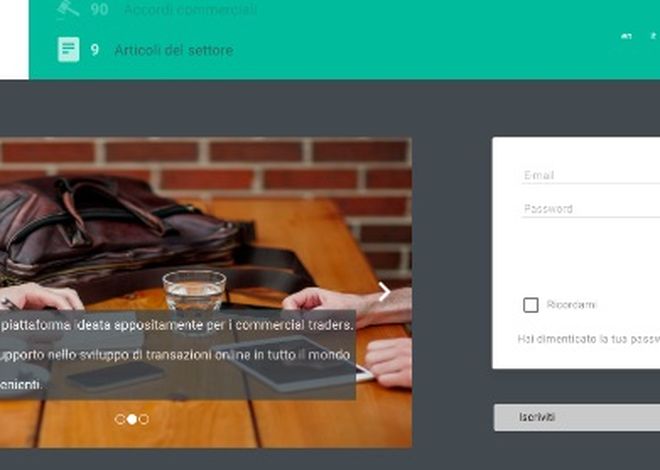Click the number 9 articles counter

pos(95,50)
